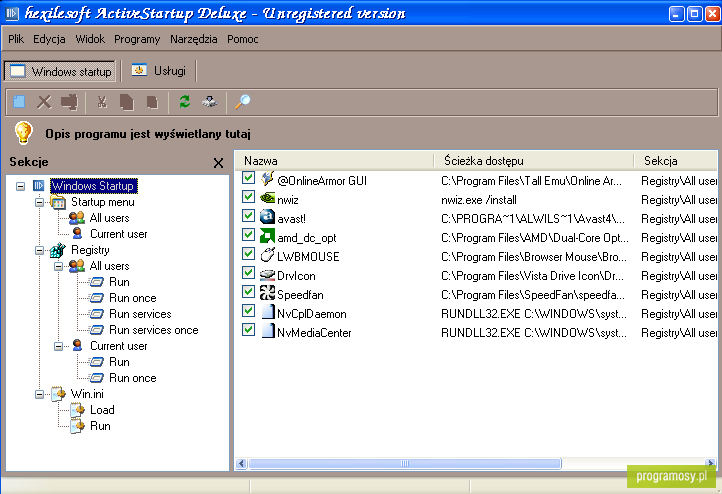
Task: Select the LWBMOUSE mouse icon
Action: (x=267, y=255)
